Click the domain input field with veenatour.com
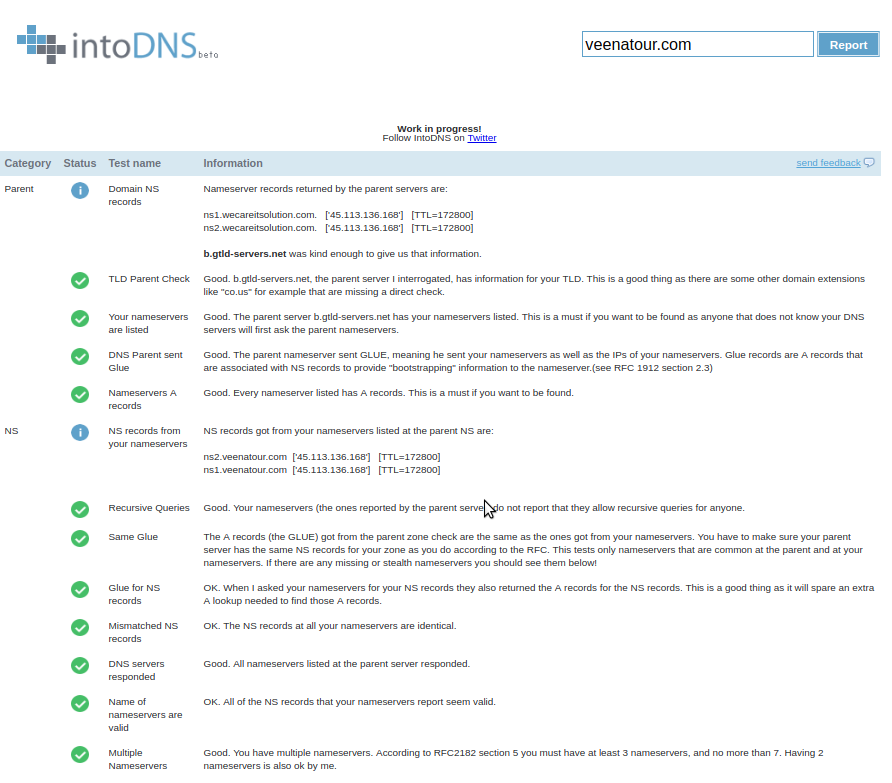 697,44
